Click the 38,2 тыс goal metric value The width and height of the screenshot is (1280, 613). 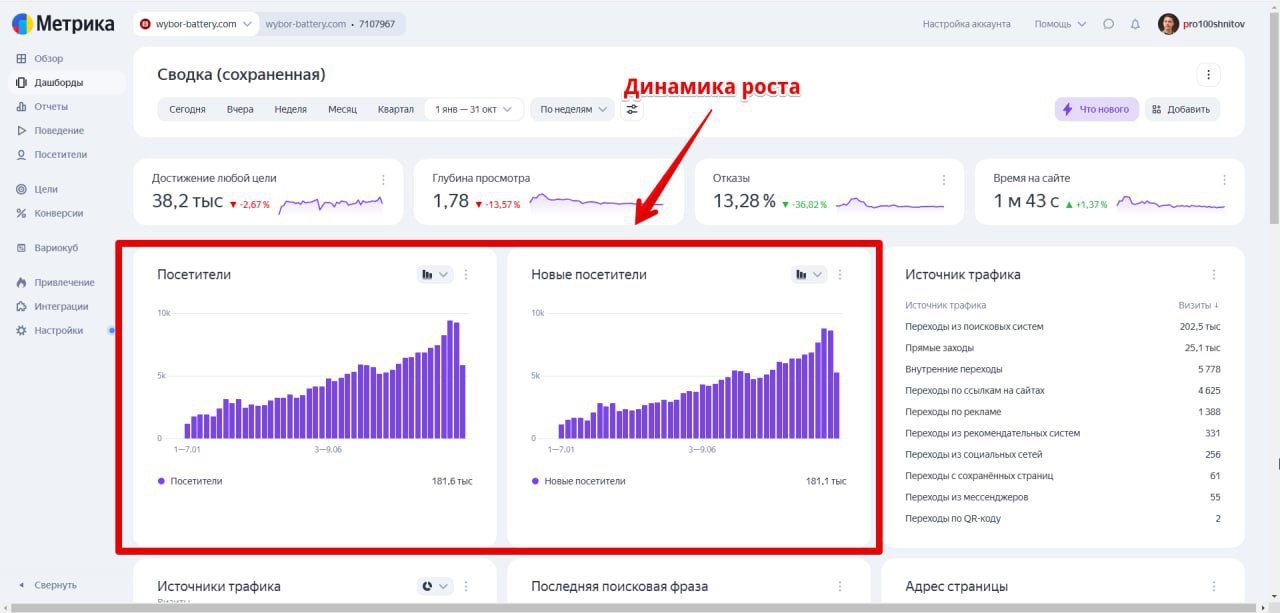(187, 201)
